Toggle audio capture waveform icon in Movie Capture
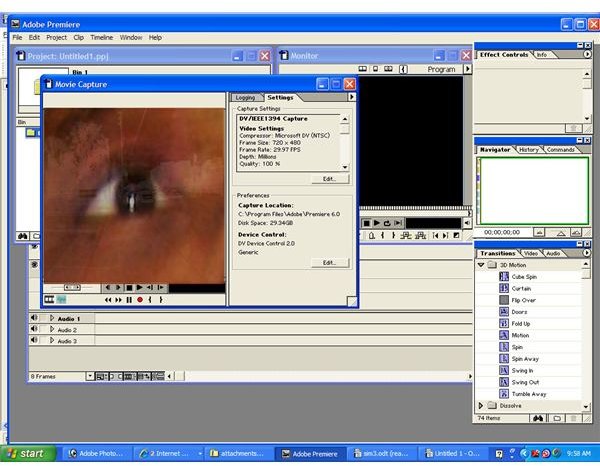This screenshot has width=600, height=466. [61, 300]
